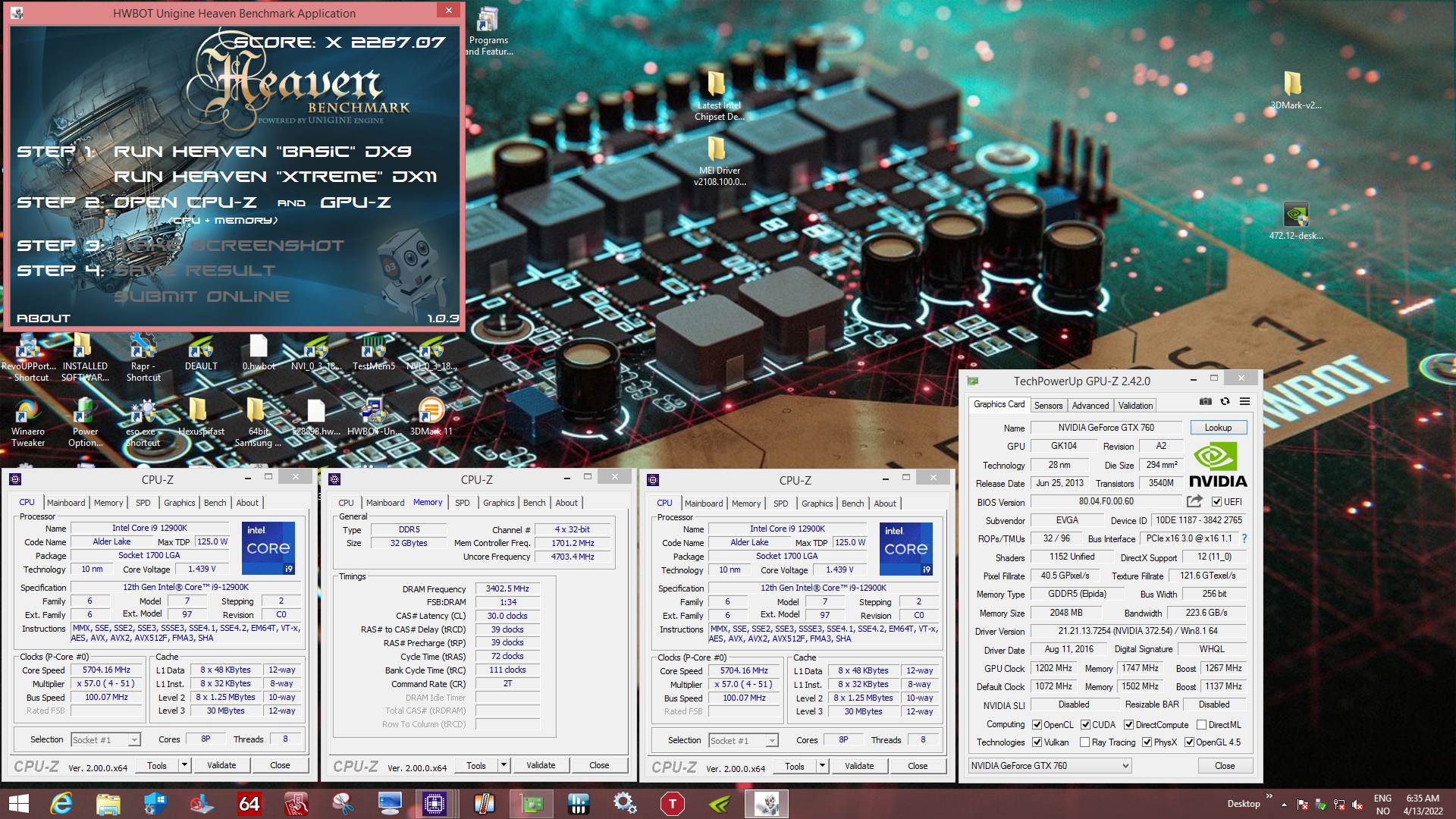Open Bench tab in right CPU-Z
This screenshot has height=819, width=1456.
(x=852, y=504)
